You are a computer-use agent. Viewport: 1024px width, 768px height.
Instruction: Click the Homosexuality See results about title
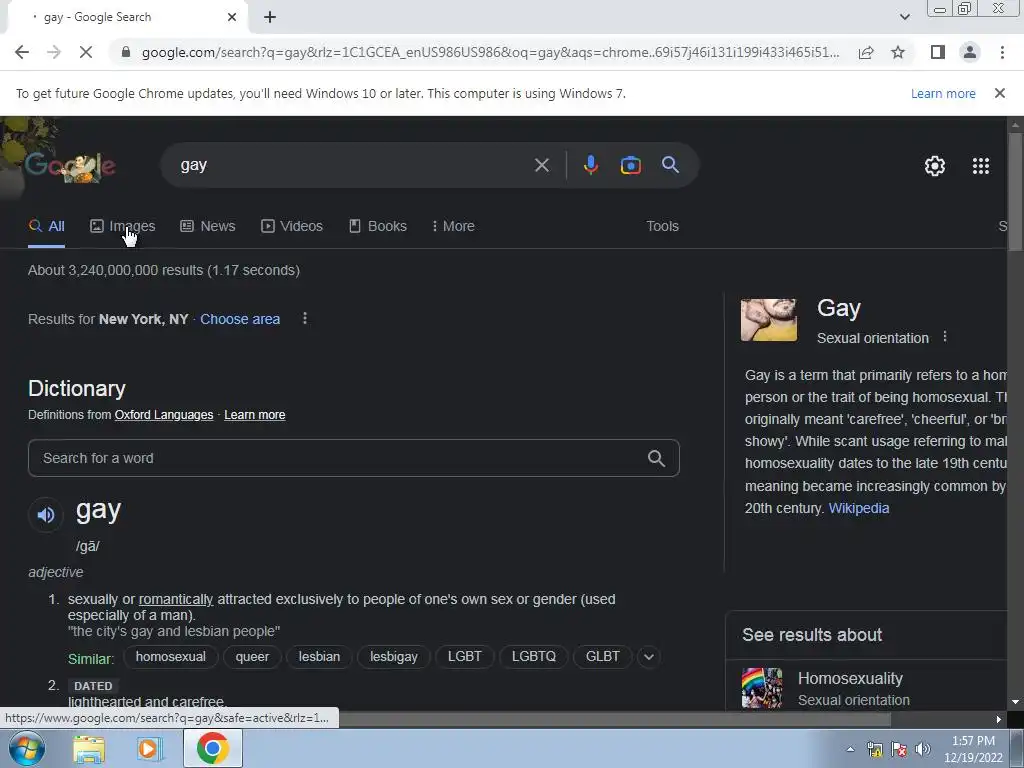click(x=850, y=679)
